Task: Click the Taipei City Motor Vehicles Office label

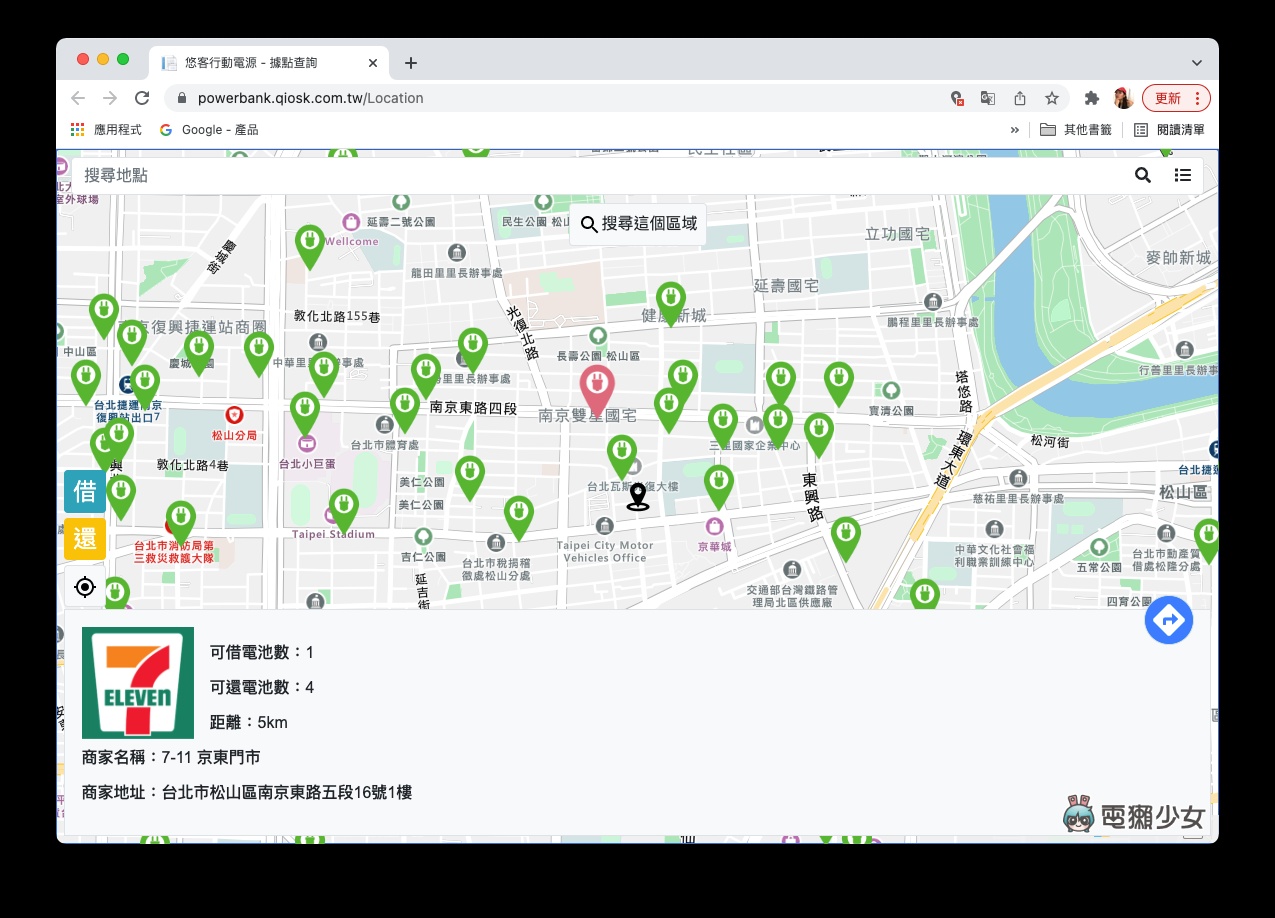Action: [x=606, y=552]
